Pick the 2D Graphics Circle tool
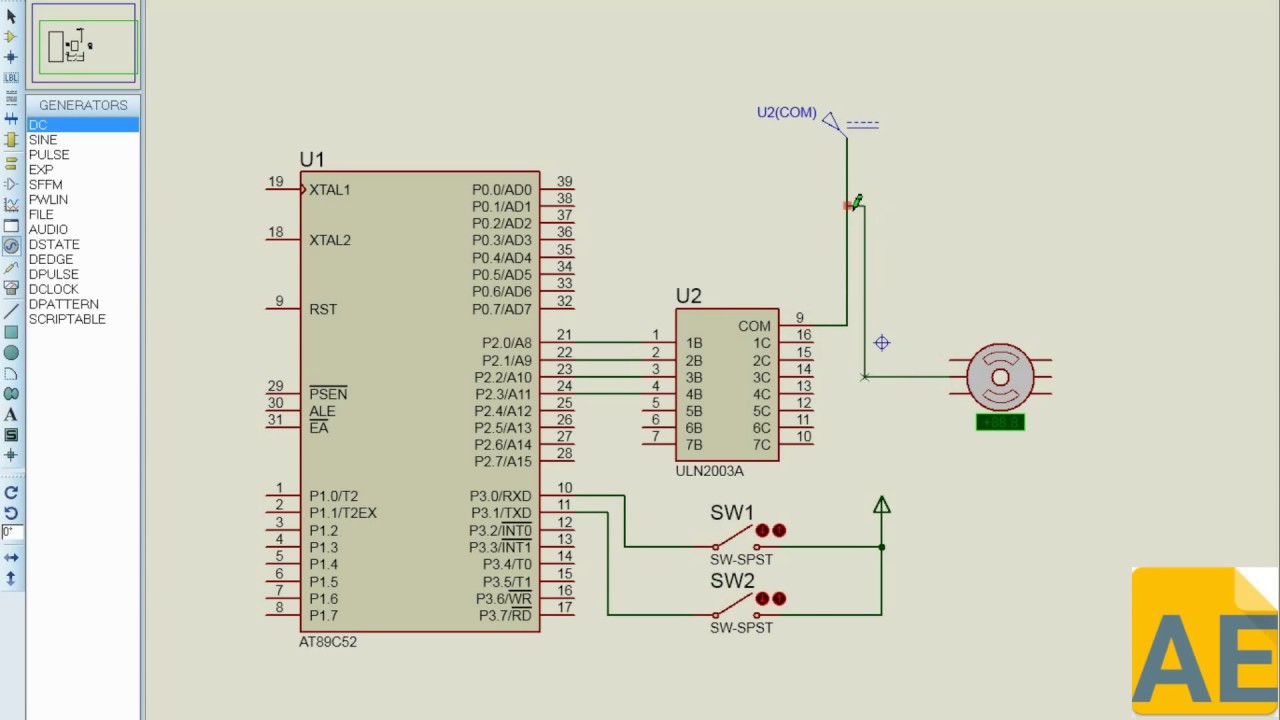 click(x=11, y=354)
